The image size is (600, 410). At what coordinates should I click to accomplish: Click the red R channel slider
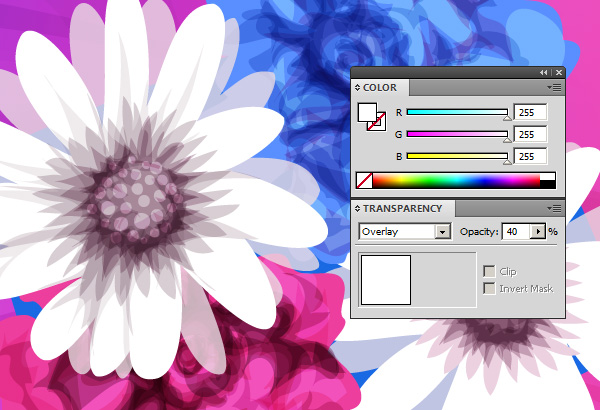pos(457,113)
